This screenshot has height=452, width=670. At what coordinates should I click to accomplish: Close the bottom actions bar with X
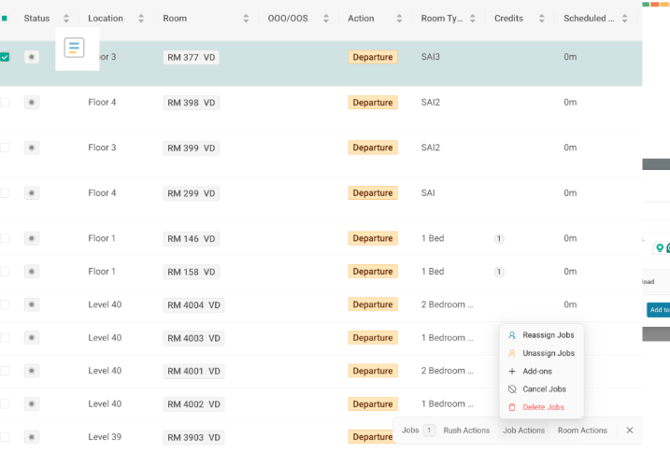point(630,430)
